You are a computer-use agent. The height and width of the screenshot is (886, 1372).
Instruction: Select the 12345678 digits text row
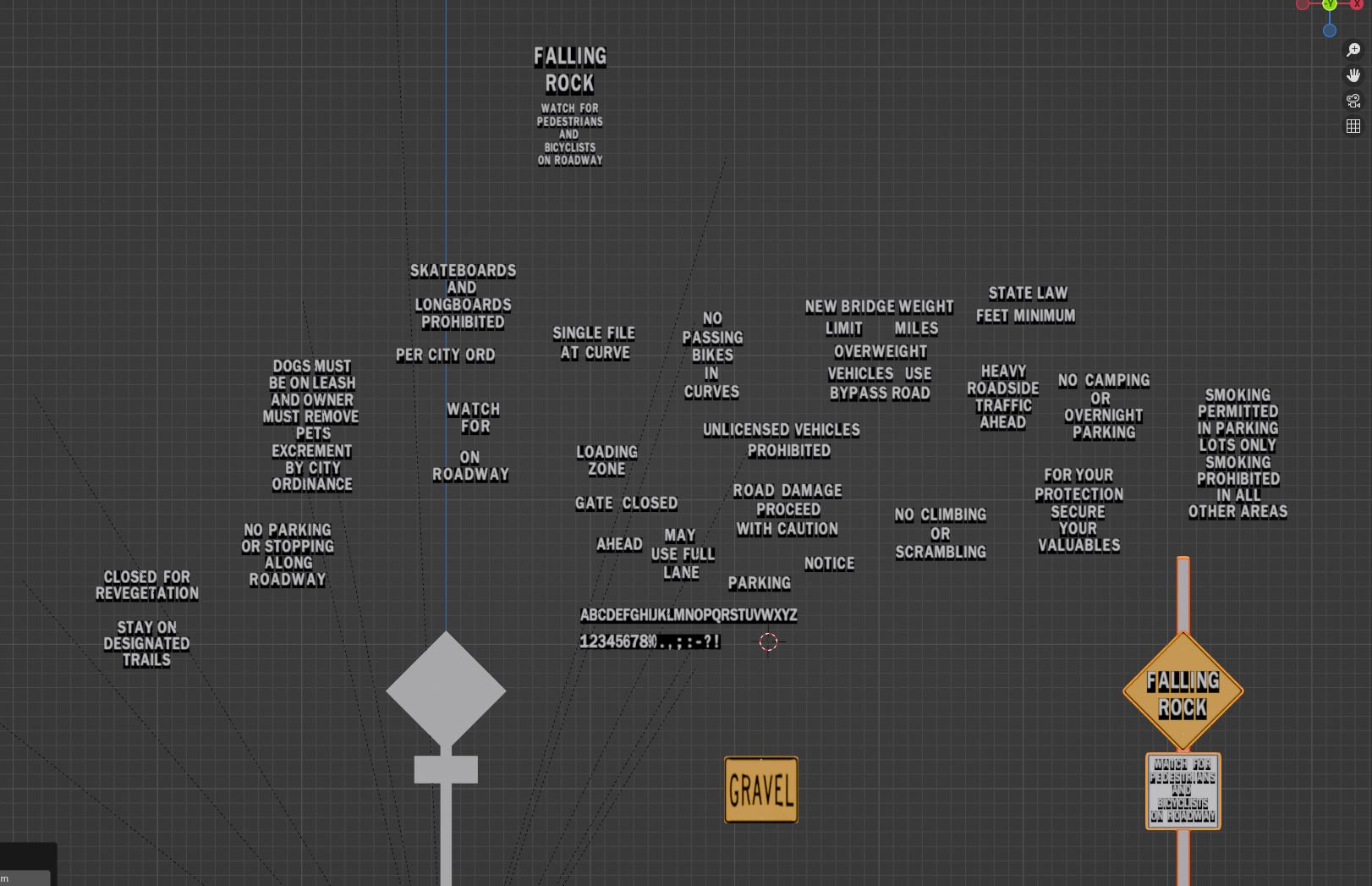(650, 641)
